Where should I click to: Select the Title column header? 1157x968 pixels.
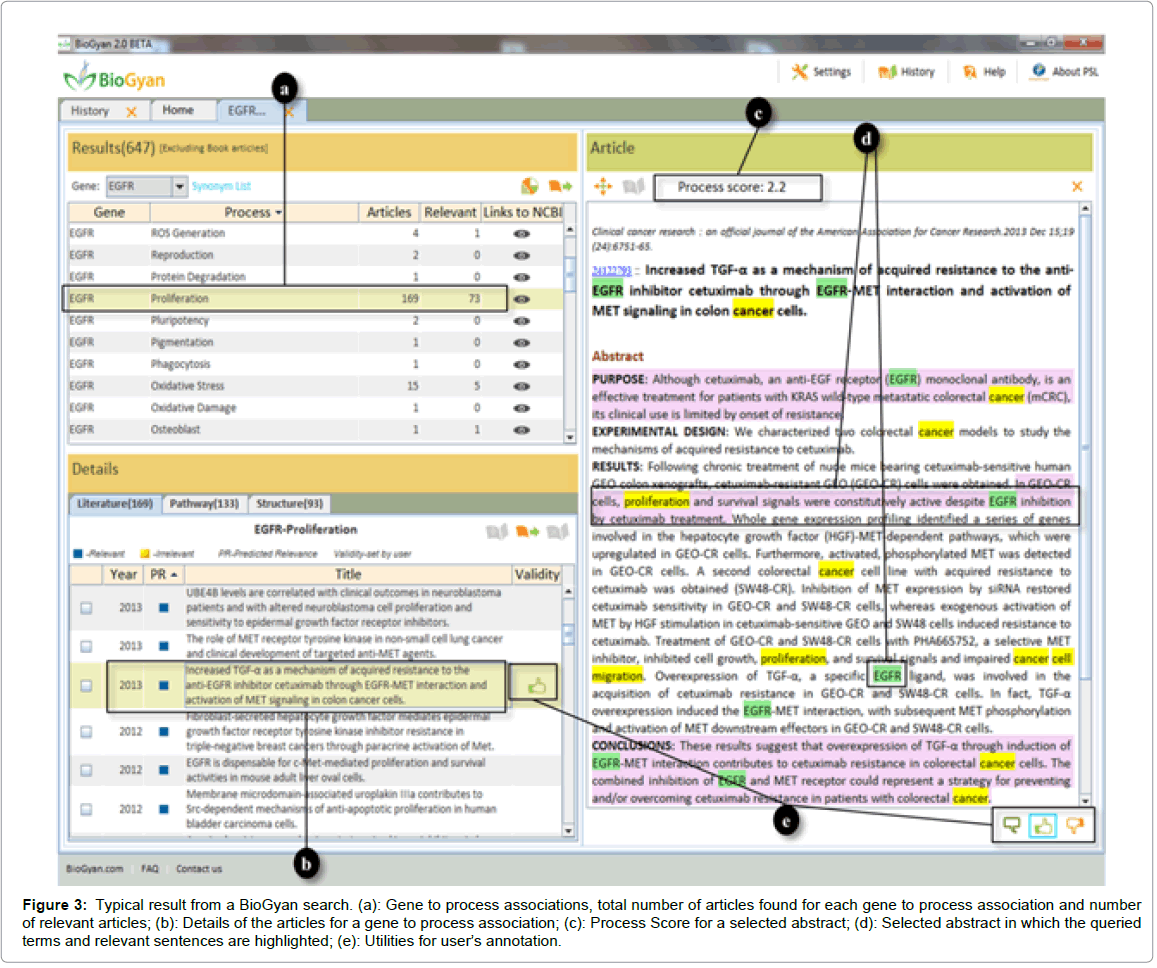pos(348,575)
